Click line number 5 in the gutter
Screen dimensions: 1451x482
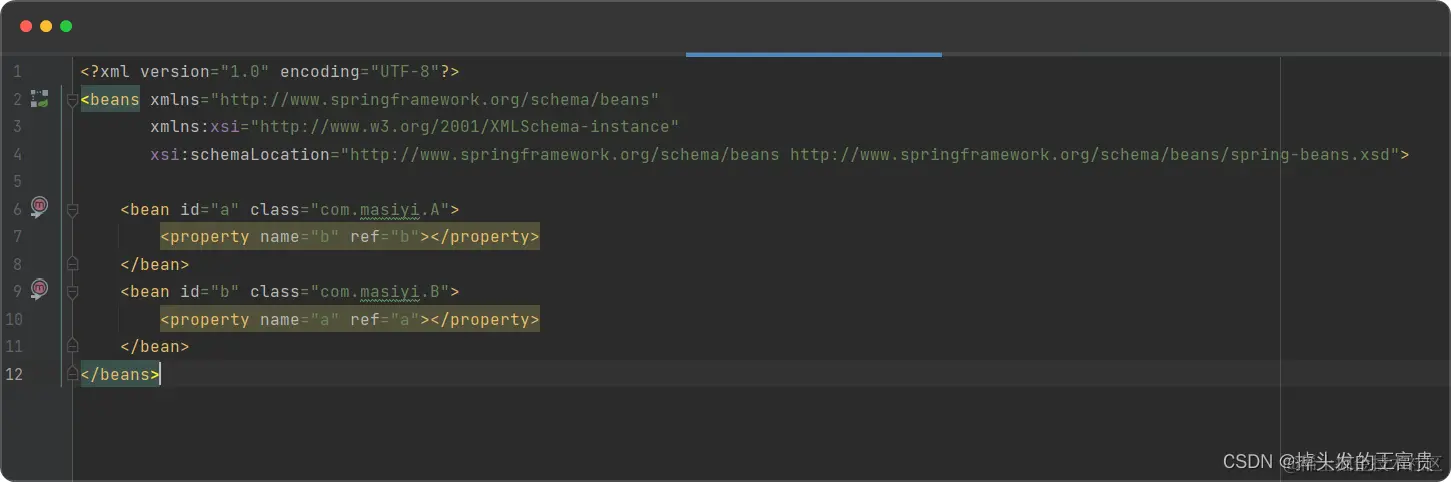coord(17,182)
